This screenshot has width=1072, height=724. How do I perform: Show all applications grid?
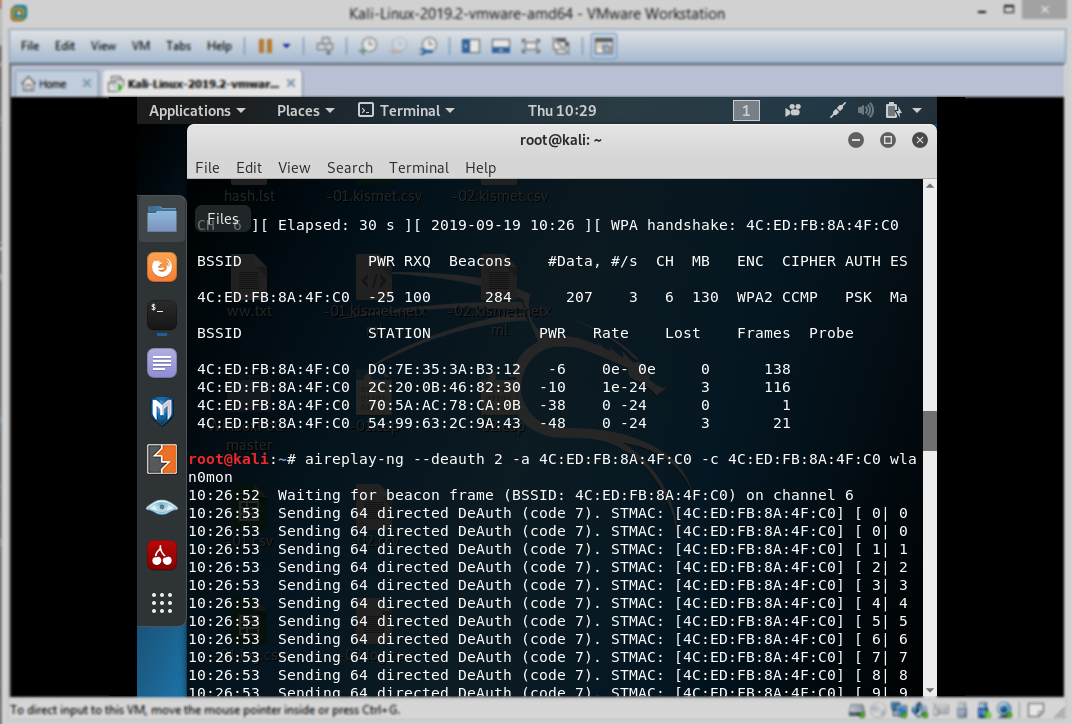coord(162,603)
